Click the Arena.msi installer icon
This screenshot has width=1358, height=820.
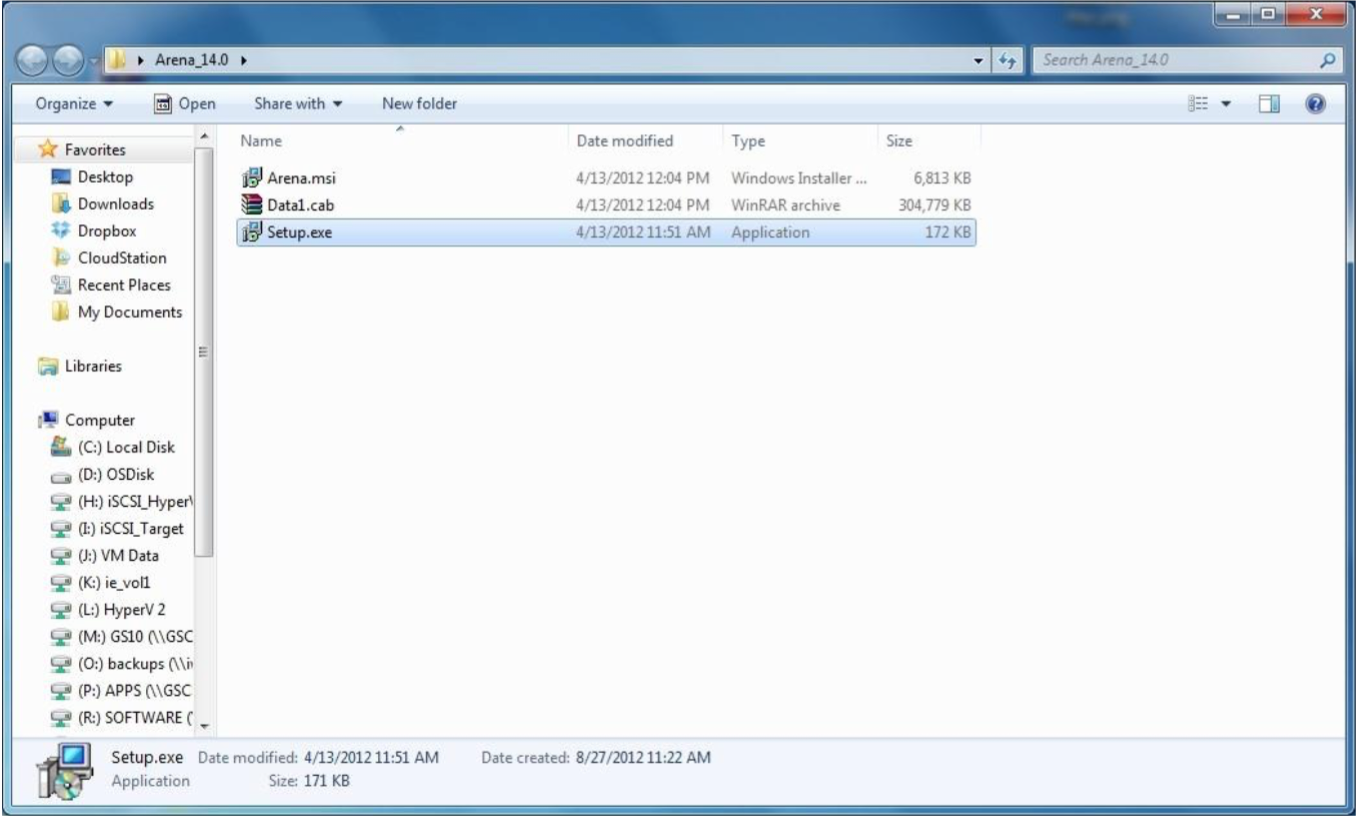(x=252, y=179)
